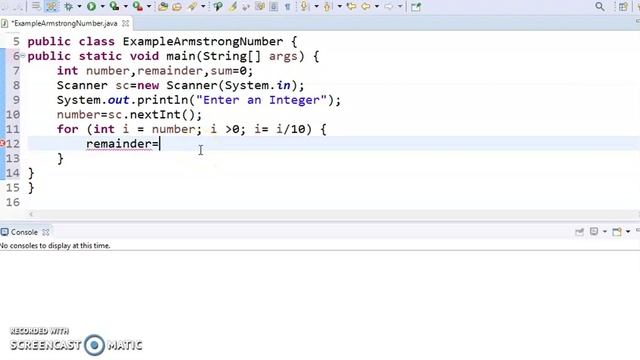Screen dimensions: 640x360
Task: Click the Quick Access magnifier icon
Action: (x=600, y=7)
